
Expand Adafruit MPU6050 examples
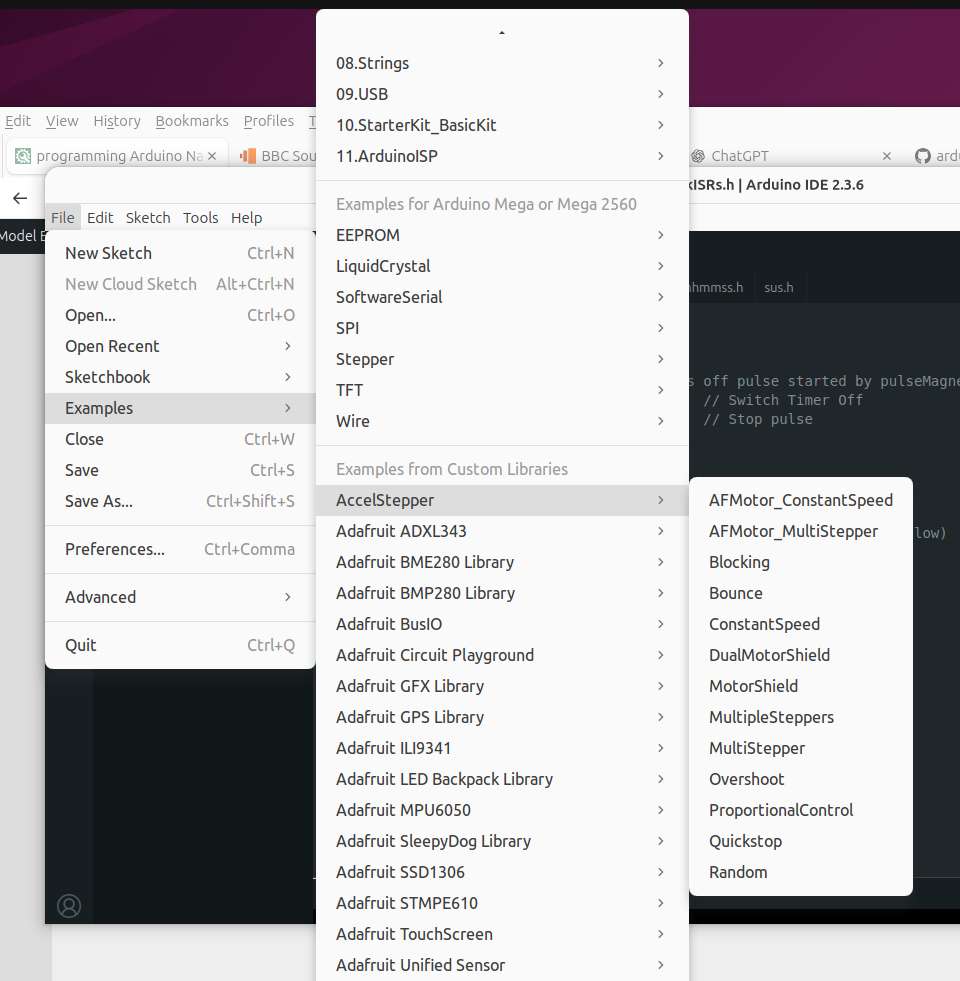coord(502,810)
